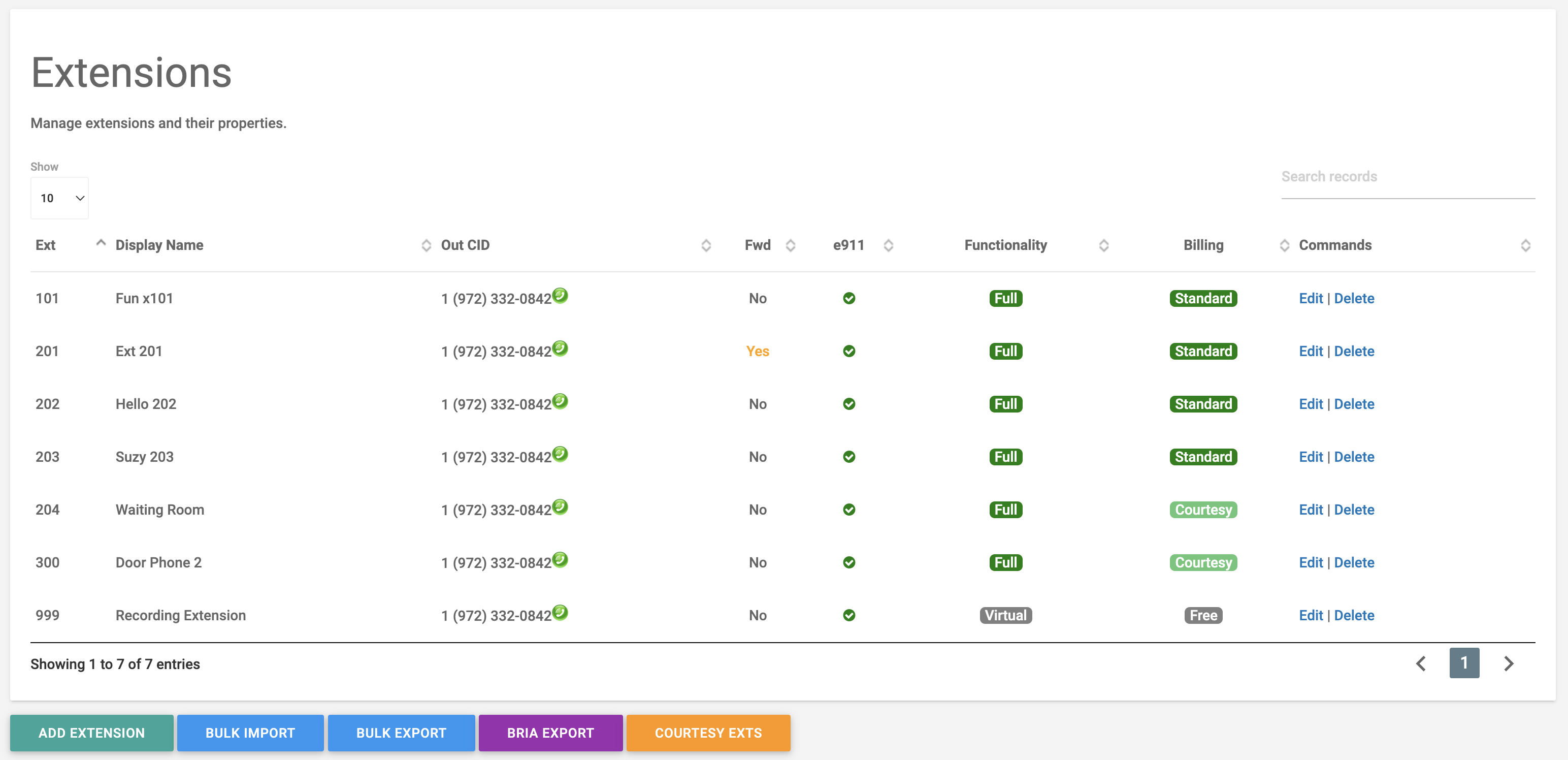Go to the previous page arrow
The height and width of the screenshot is (760, 1568).
coord(1421,664)
